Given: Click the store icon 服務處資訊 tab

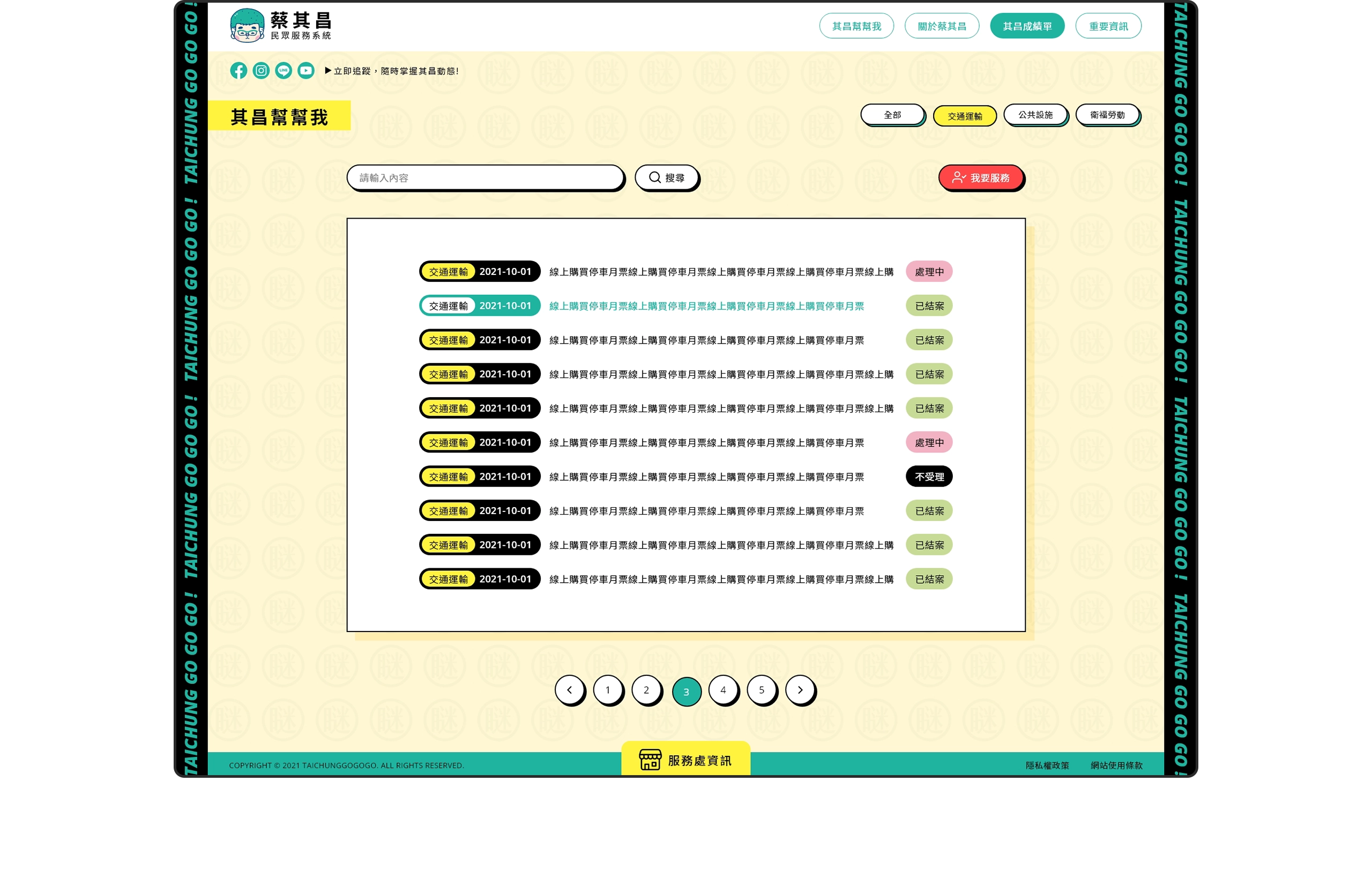Looking at the screenshot, I should click(685, 760).
